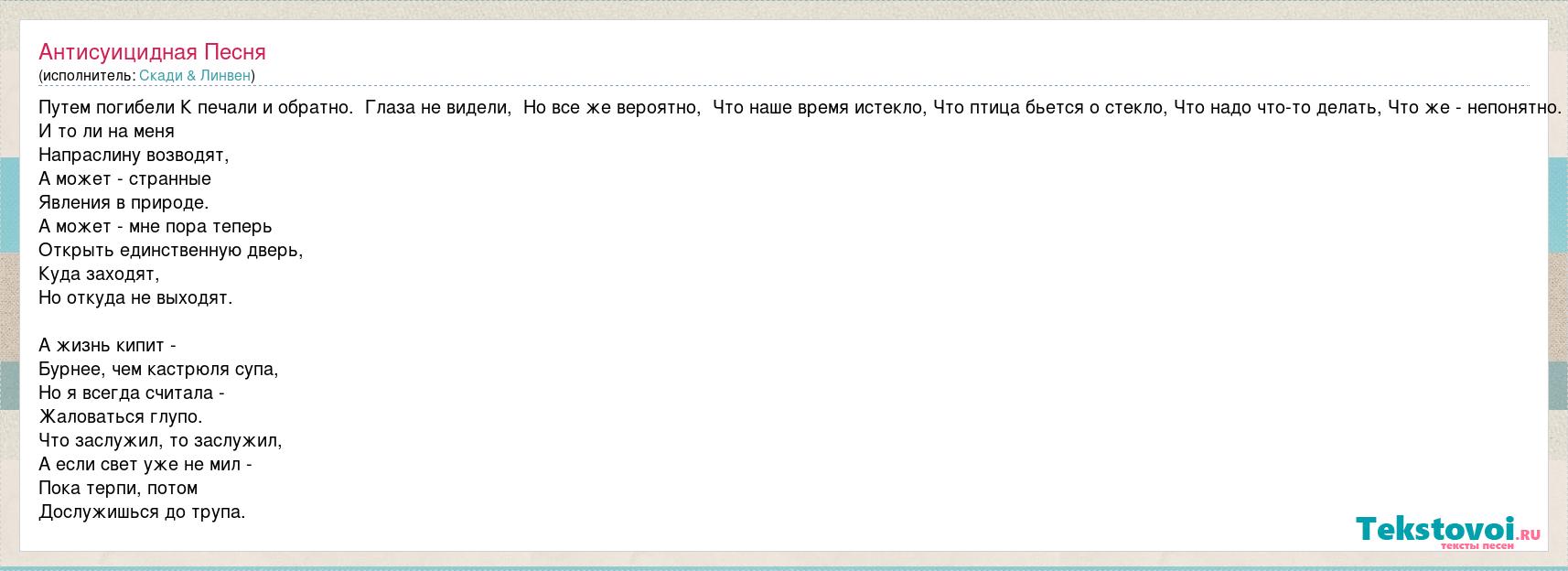Click the phrase 'Что птица бьется о стекло'
The height and width of the screenshot is (571, 1568).
click(x=1049, y=107)
